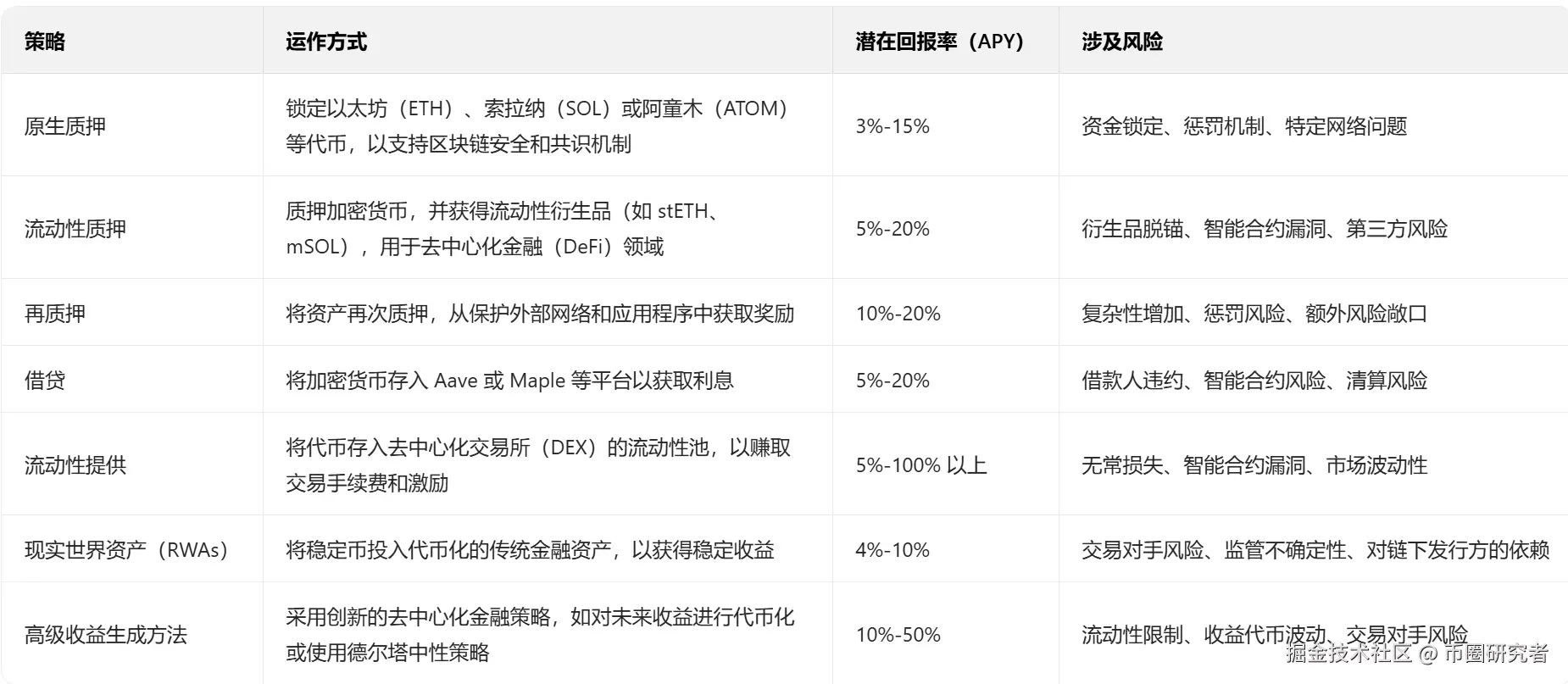1568x684 pixels.
Task: Click the 3%-15% APY value
Action: click(x=892, y=126)
